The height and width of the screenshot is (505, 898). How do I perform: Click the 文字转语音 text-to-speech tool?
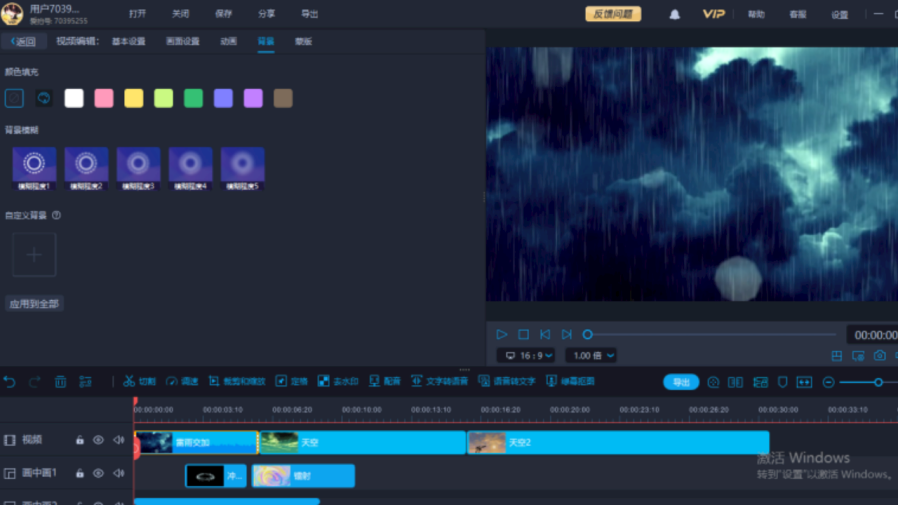(x=438, y=382)
